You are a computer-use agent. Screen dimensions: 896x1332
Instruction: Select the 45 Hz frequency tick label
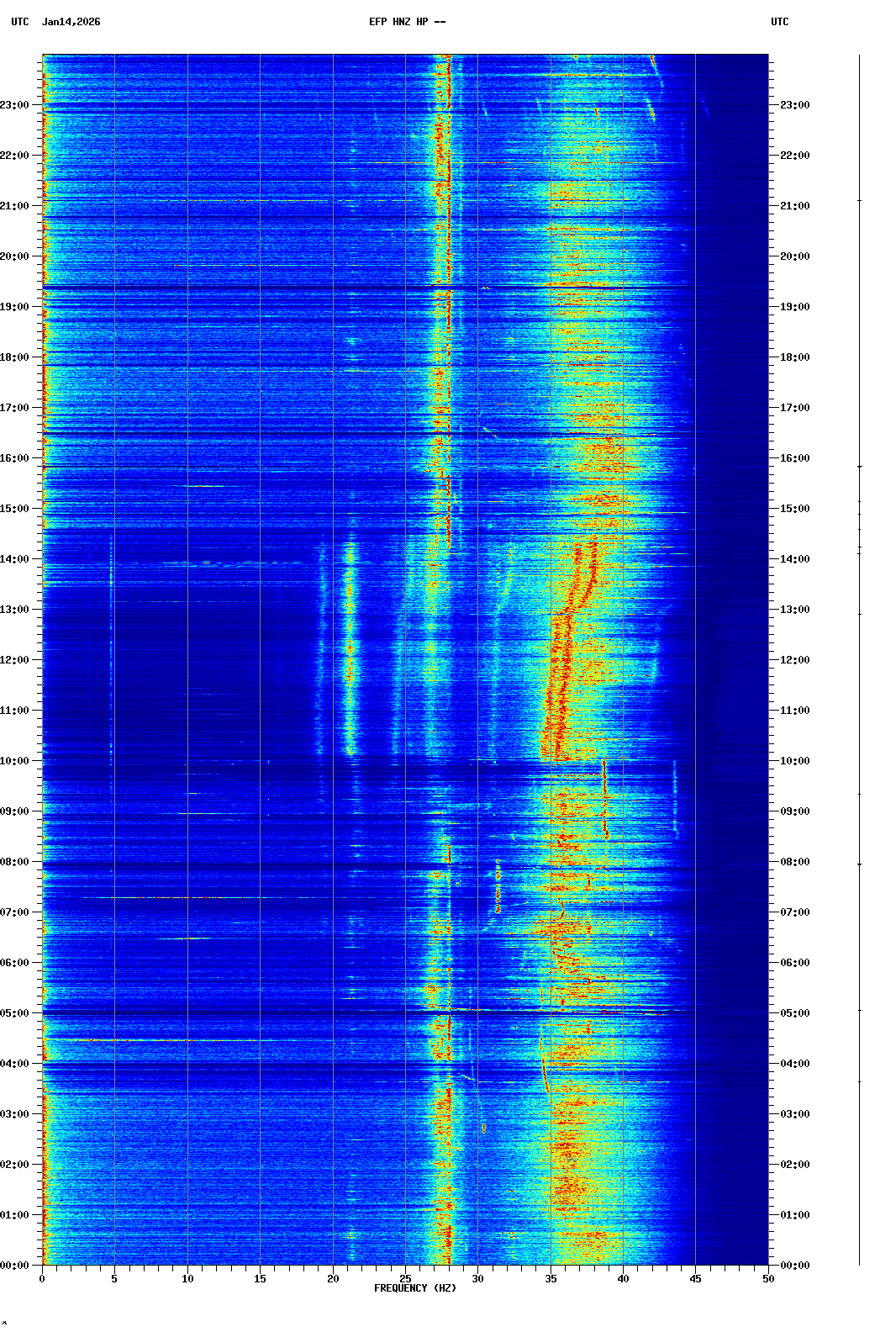695,1279
